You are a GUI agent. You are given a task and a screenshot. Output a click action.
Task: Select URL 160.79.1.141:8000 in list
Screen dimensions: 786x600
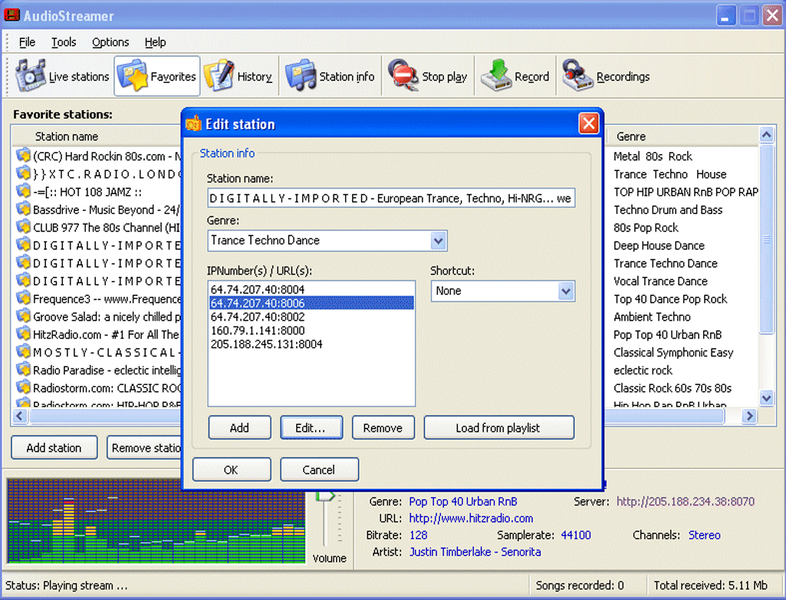click(311, 330)
